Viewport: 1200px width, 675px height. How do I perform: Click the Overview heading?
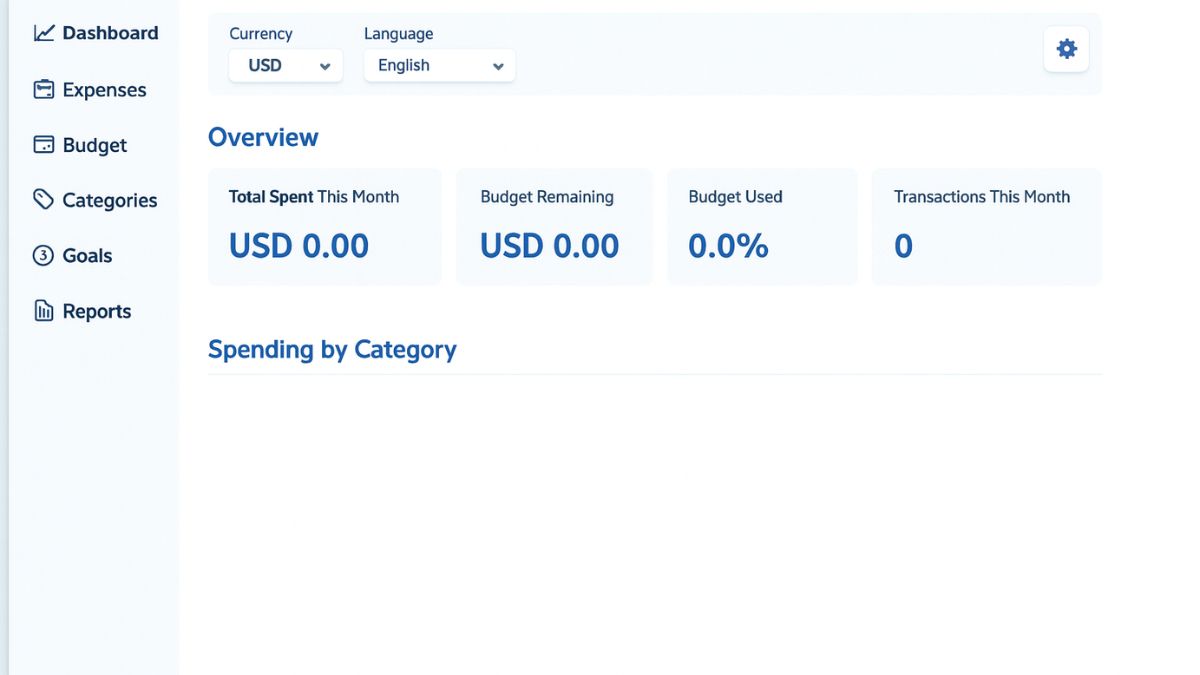pyautogui.click(x=263, y=137)
